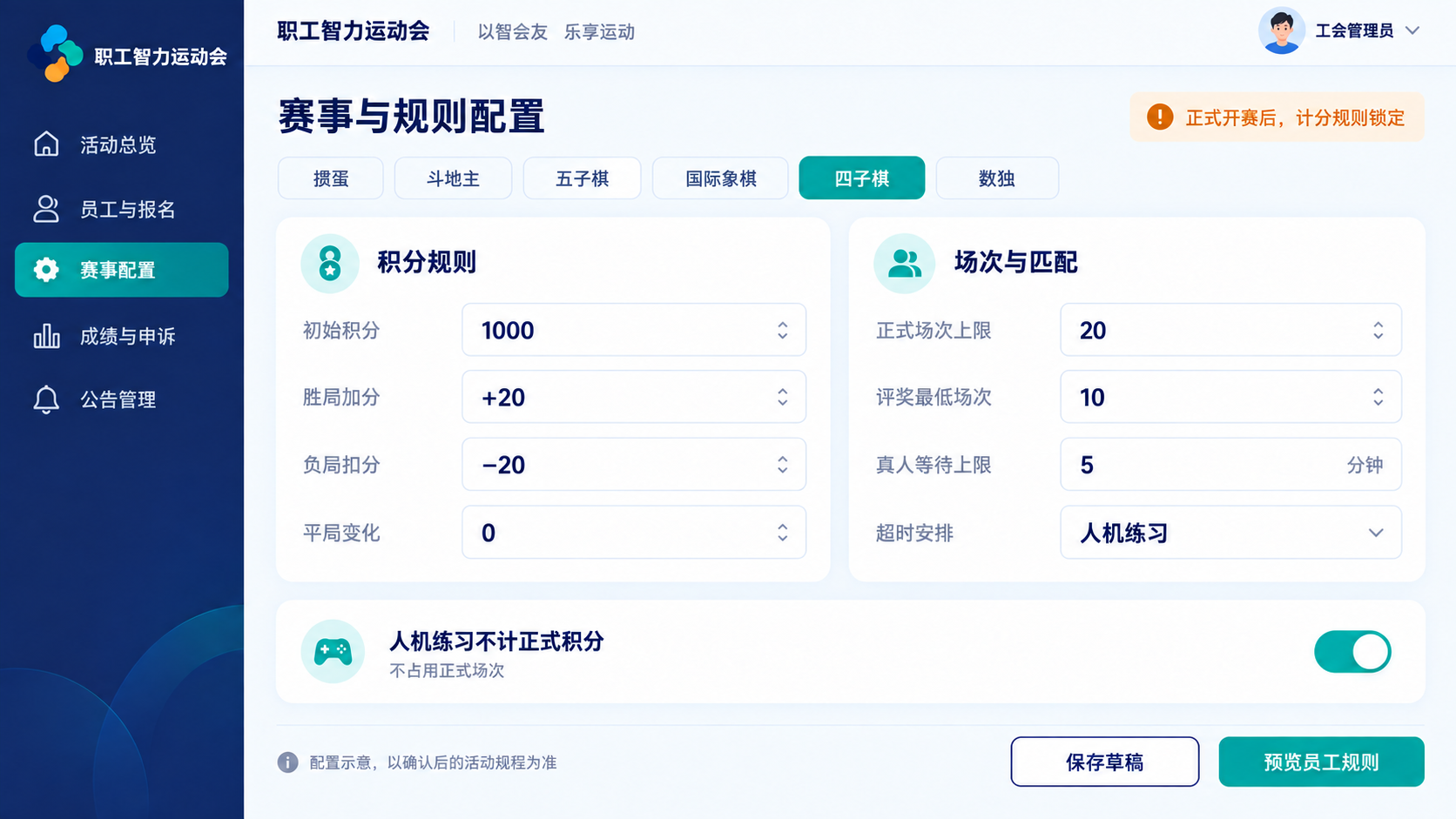Click the medal icon next to 积分规则
This screenshot has width=1456, height=819.
tap(330, 263)
